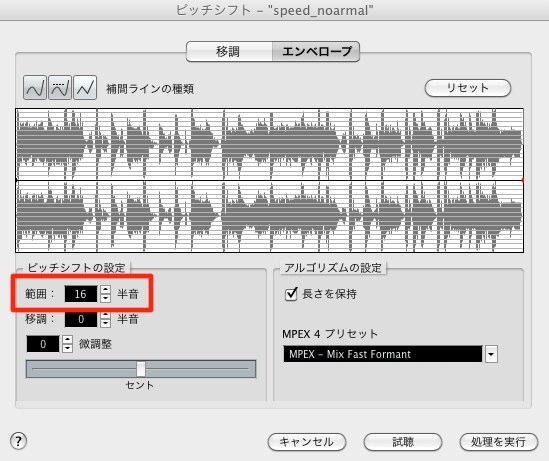Click the 補間ラインの種類 label
Viewport: 549px width, 461px height.
click(x=150, y=89)
